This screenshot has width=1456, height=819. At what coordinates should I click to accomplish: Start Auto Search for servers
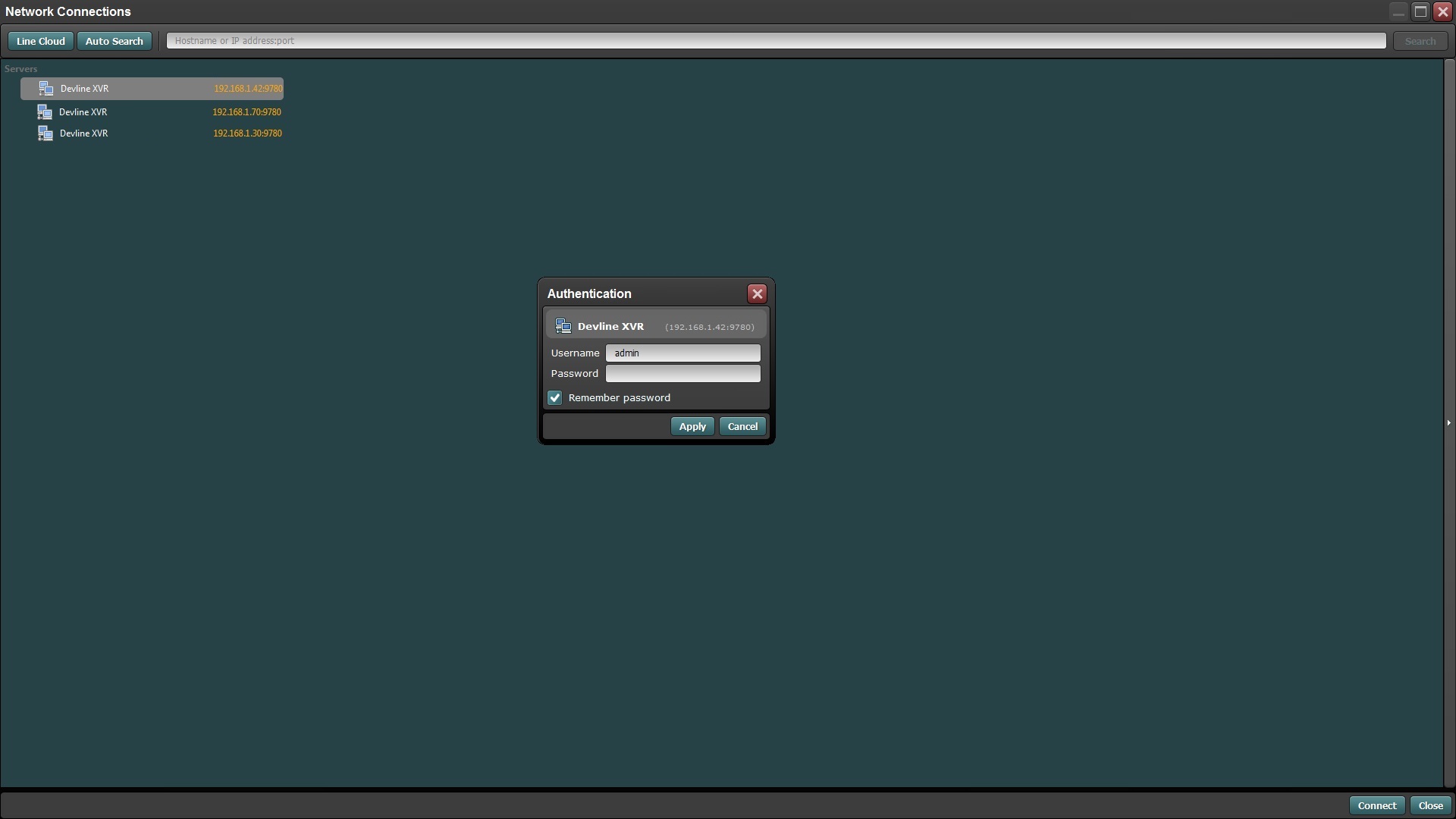tap(115, 42)
